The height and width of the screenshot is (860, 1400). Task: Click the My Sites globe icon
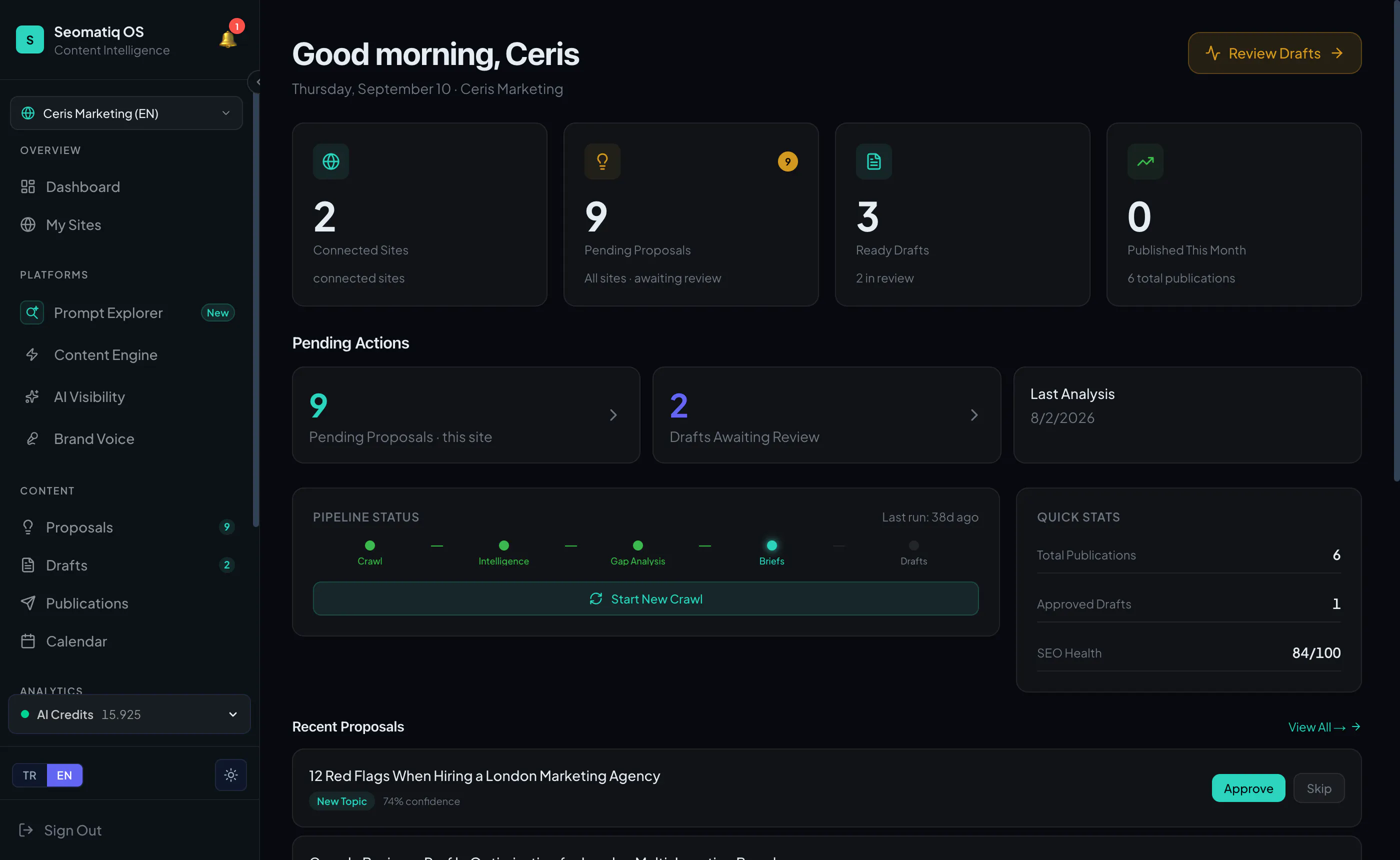(x=28, y=224)
